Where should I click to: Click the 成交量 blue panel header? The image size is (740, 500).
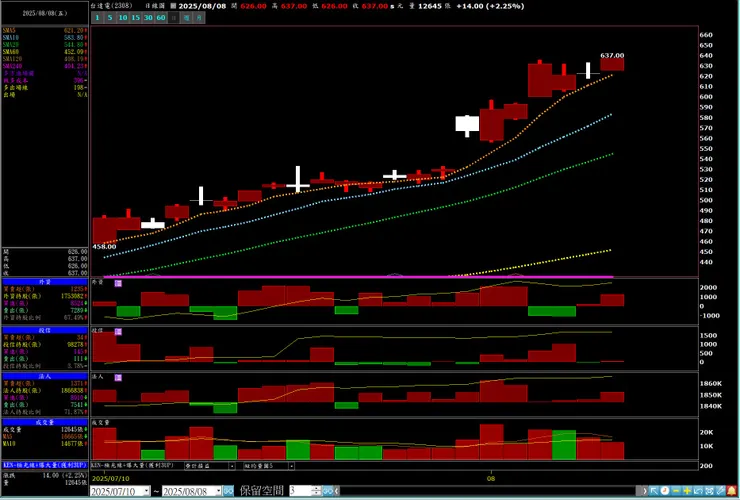click(x=45, y=422)
